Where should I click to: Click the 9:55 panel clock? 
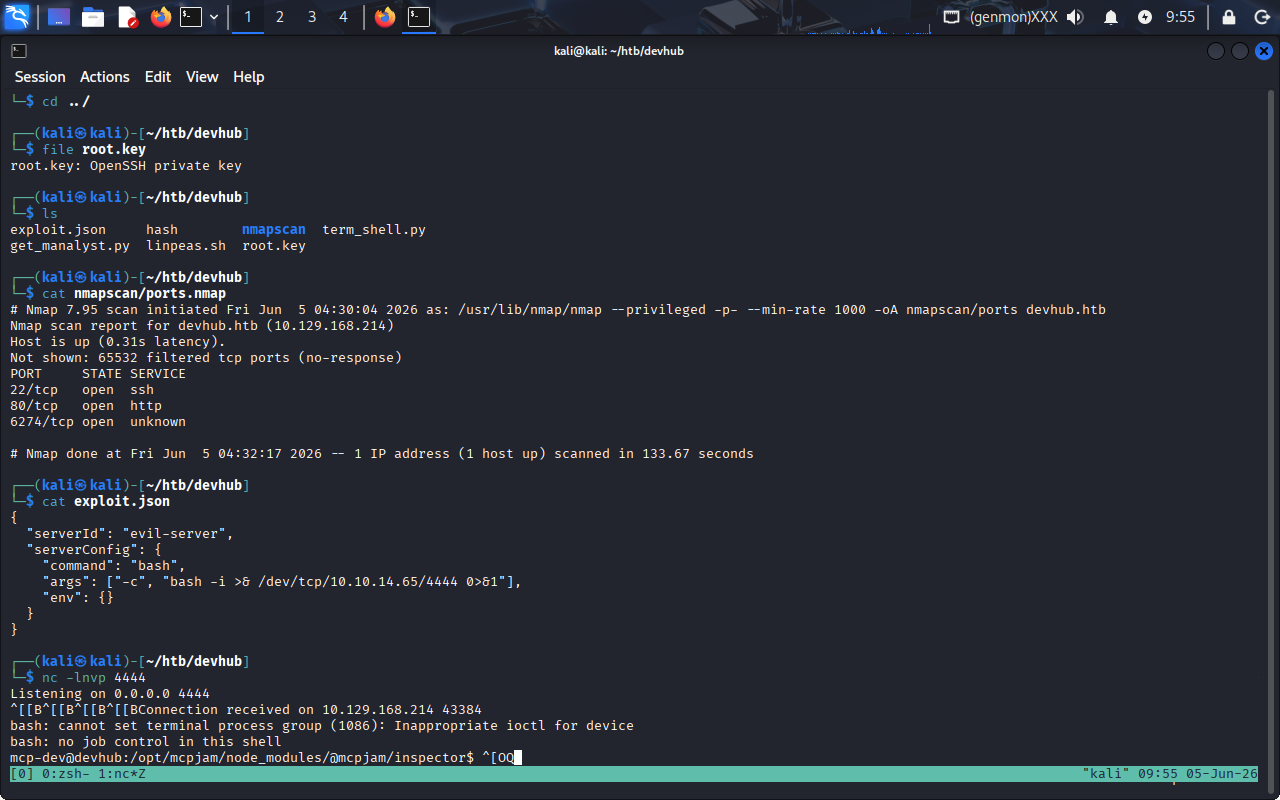point(1180,17)
